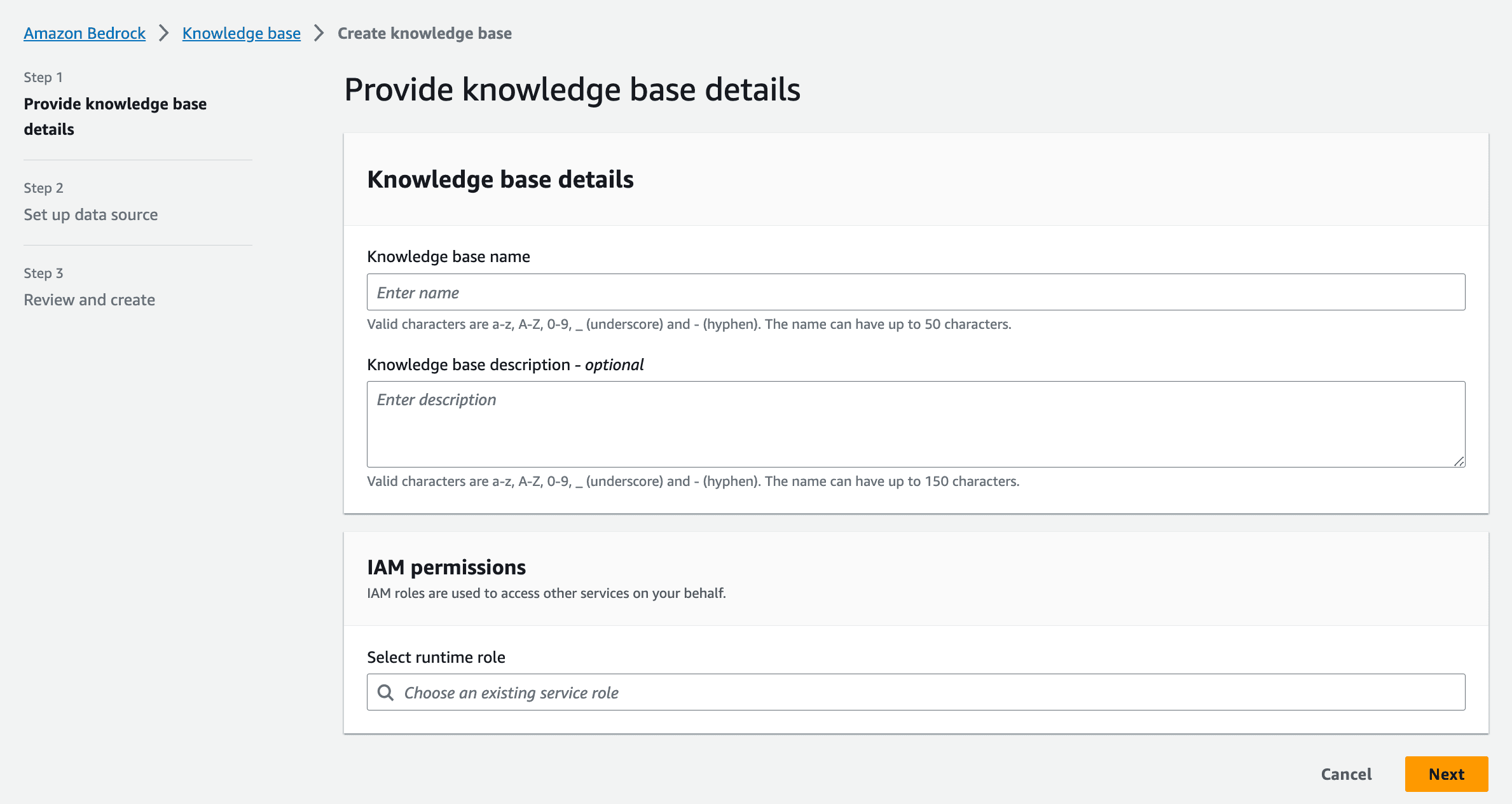Click the Create knowledge base breadcrumb label
Image resolution: width=1512 pixels, height=804 pixels.
tap(424, 32)
